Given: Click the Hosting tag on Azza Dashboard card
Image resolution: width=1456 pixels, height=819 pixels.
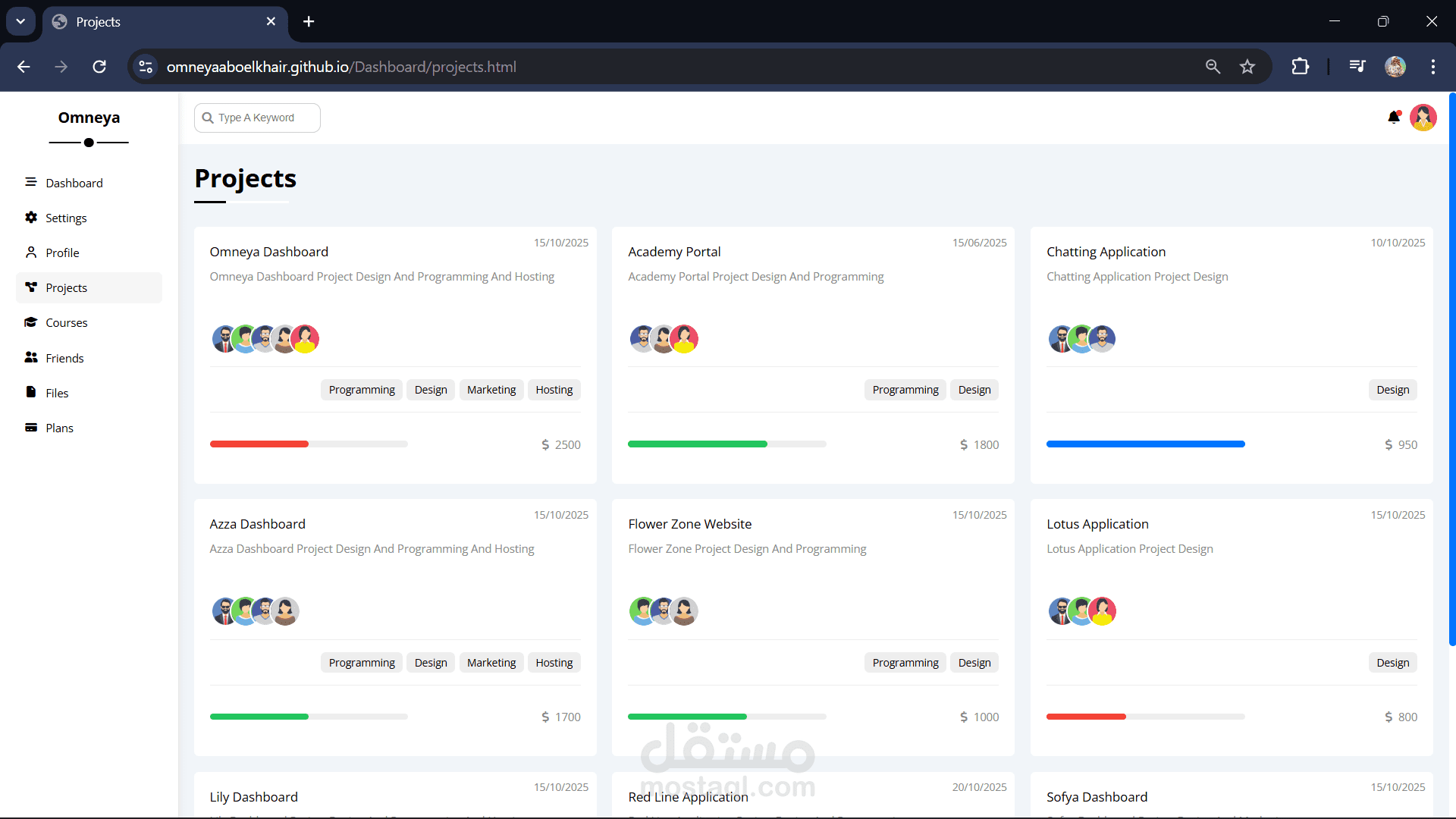Looking at the screenshot, I should [x=554, y=663].
